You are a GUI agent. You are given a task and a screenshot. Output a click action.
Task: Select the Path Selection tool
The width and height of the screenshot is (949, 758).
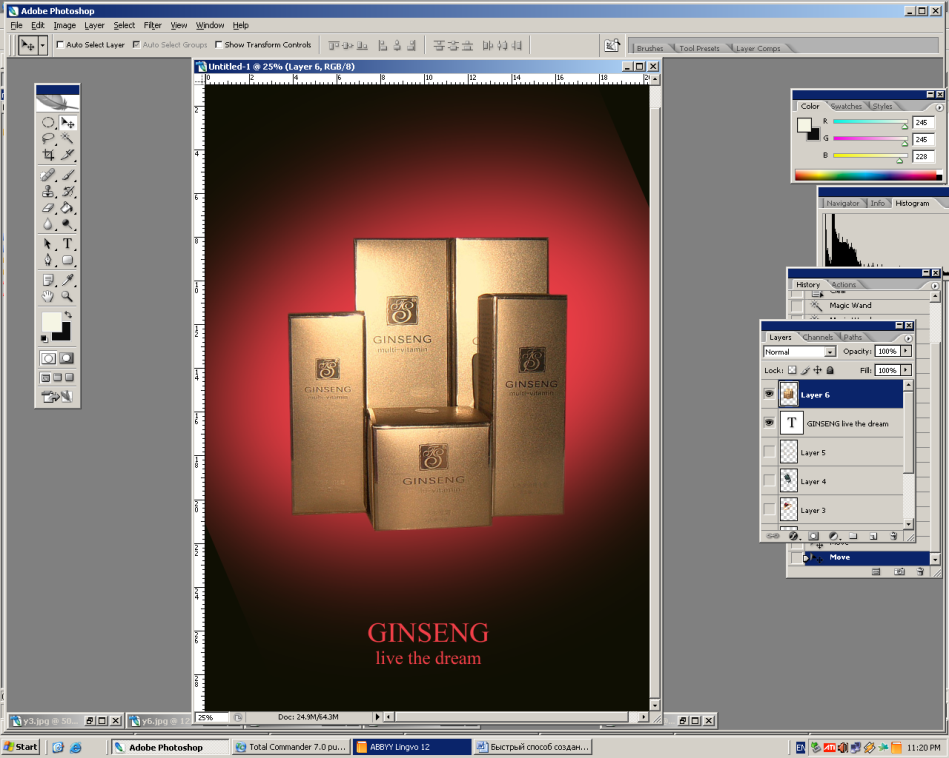click(x=48, y=244)
